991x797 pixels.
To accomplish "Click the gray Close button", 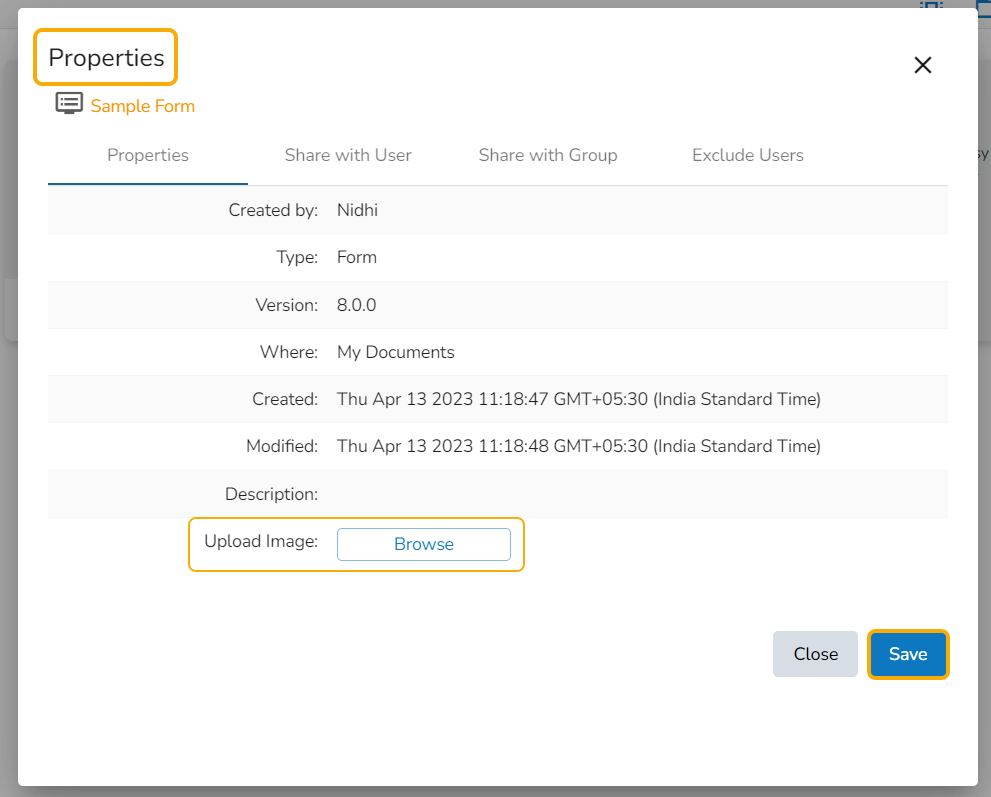I will 815,654.
